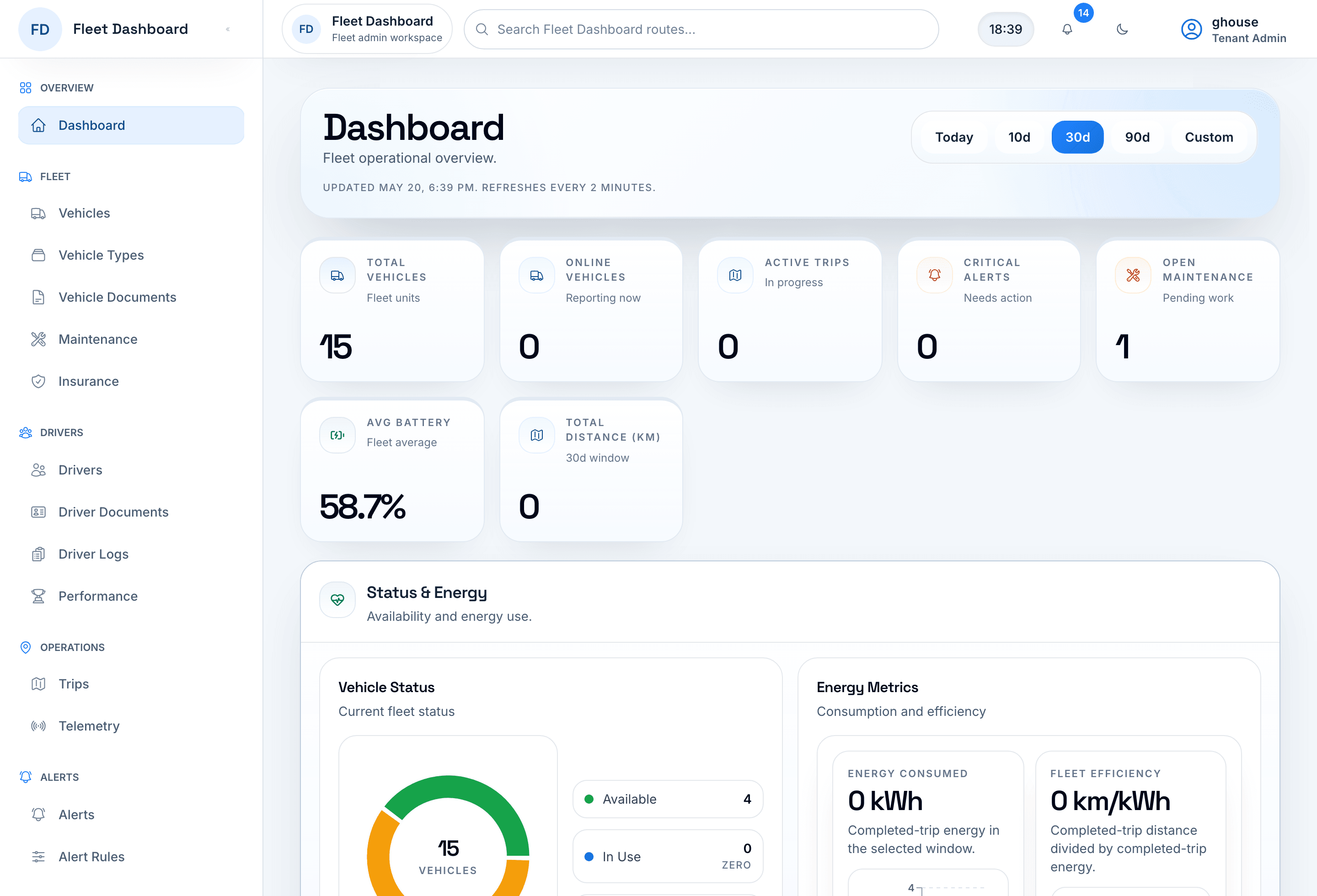Open the ghouse Tenant Admin account menu
This screenshot has height=896, width=1317.
coord(1234,29)
